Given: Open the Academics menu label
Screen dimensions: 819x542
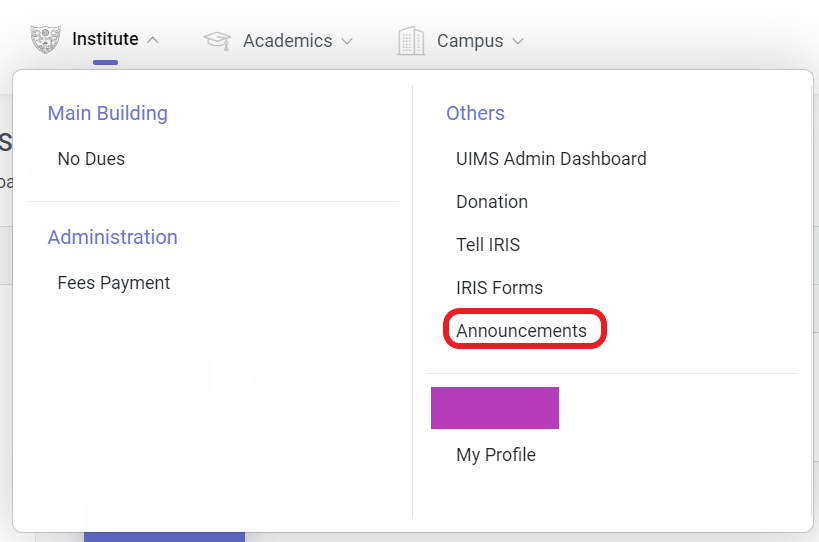Looking at the screenshot, I should [287, 41].
